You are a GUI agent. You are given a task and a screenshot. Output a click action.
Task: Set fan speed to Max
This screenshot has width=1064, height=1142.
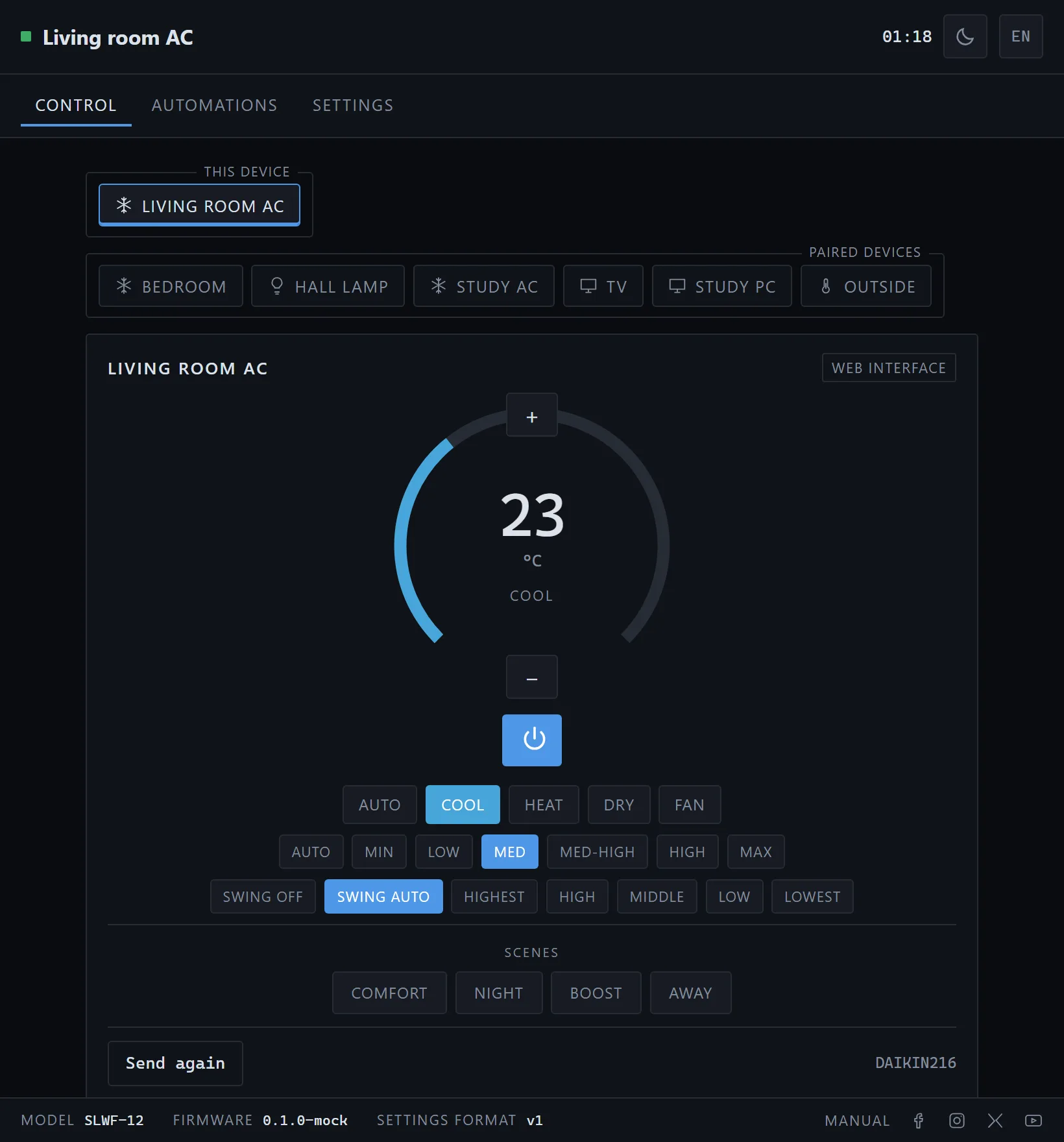tap(756, 851)
